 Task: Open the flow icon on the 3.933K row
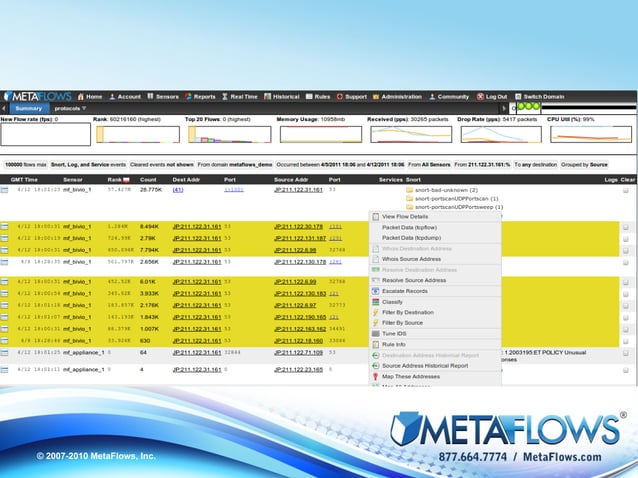click(4, 294)
